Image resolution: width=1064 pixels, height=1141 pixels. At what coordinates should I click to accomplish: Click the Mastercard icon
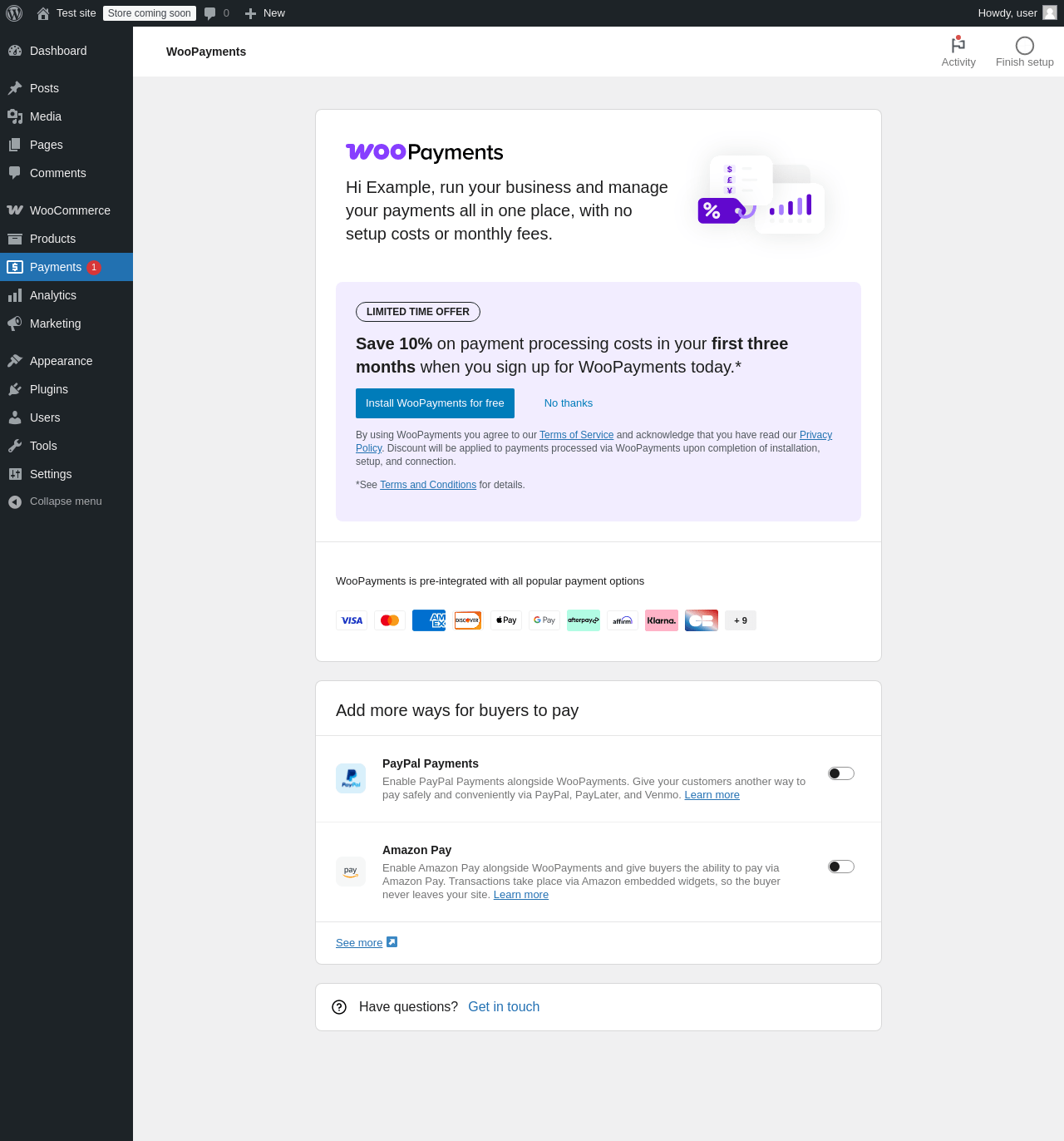[x=390, y=620]
